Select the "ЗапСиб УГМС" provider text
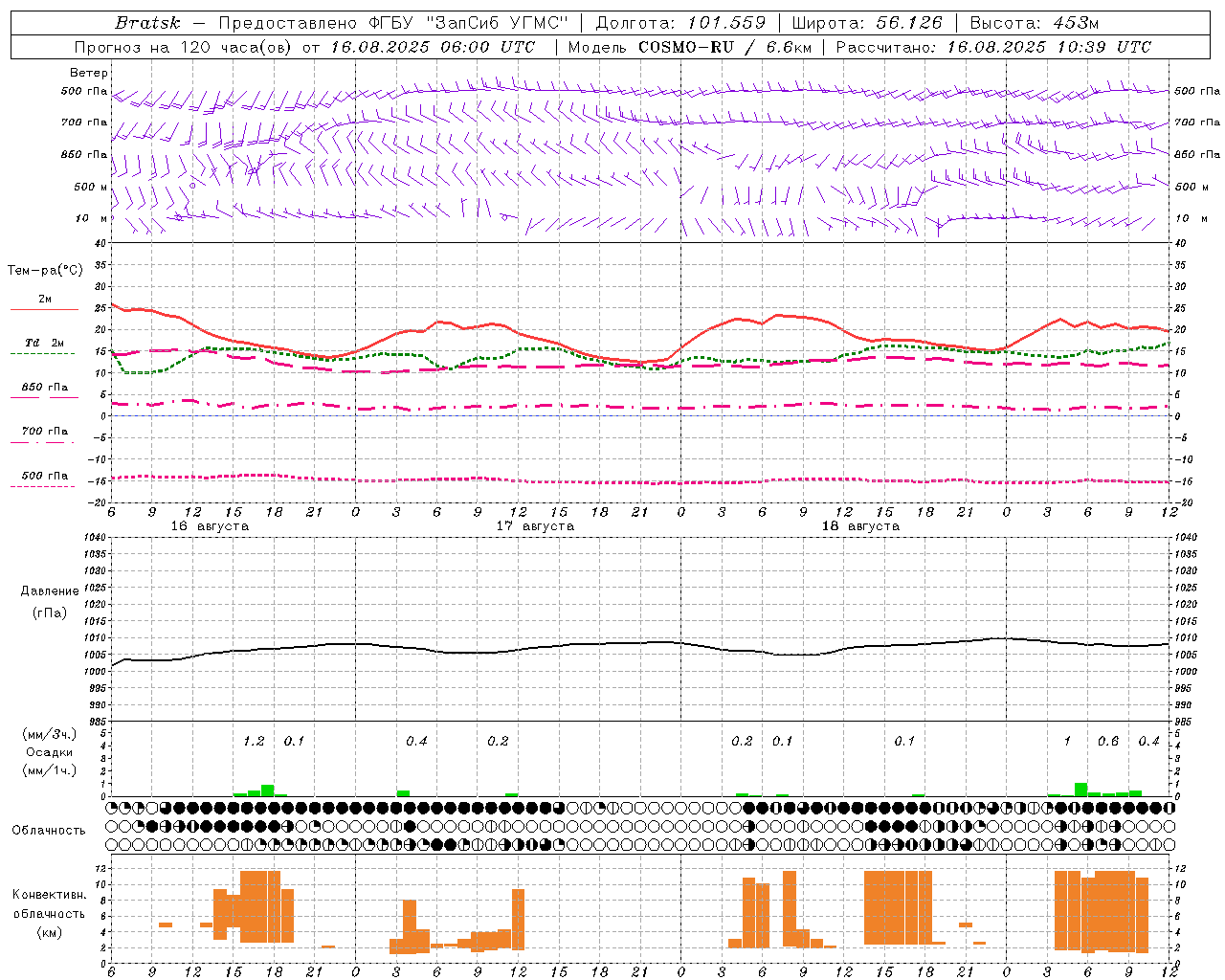 coord(499,23)
